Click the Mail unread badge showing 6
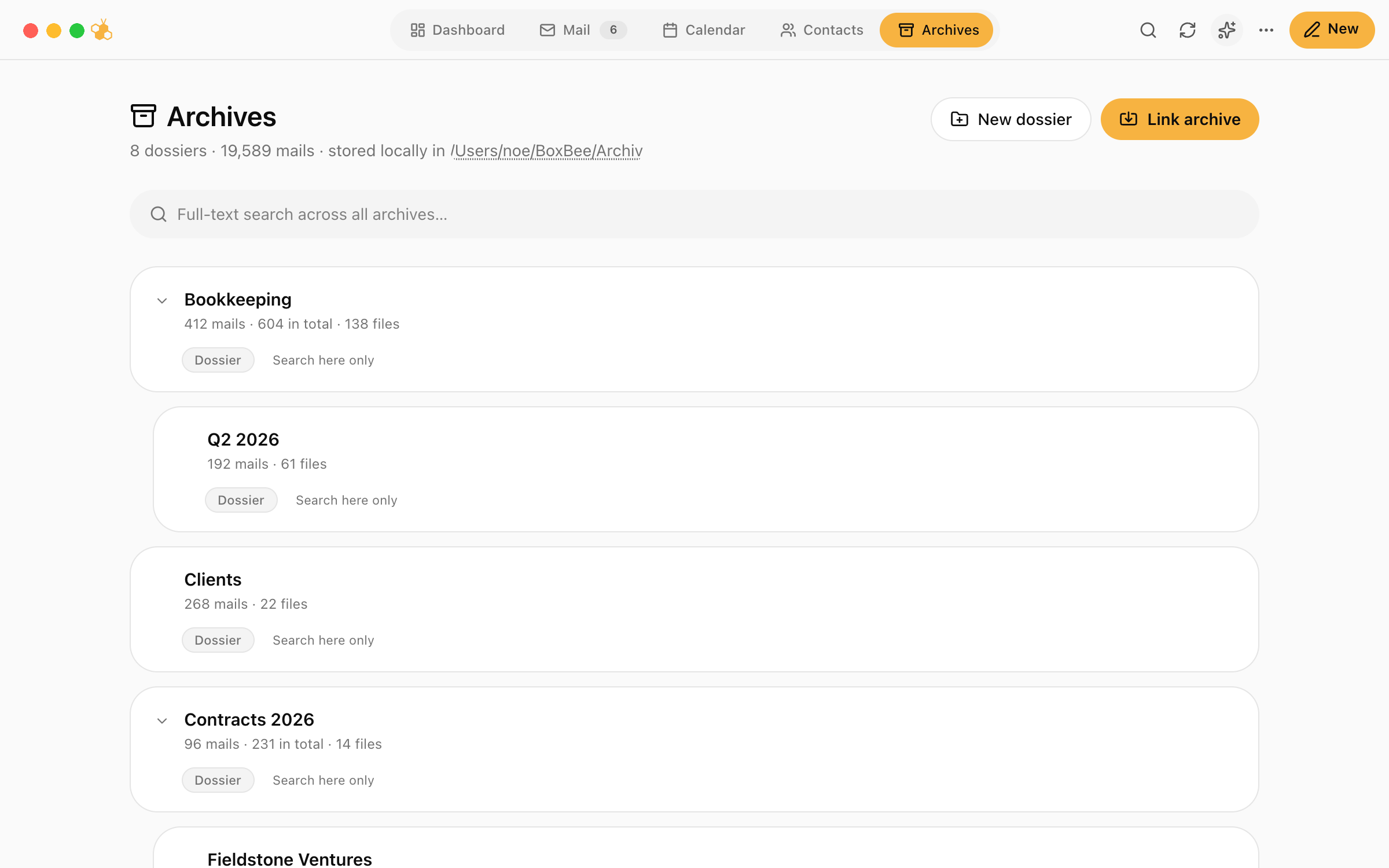This screenshot has width=1389, height=868. (613, 30)
